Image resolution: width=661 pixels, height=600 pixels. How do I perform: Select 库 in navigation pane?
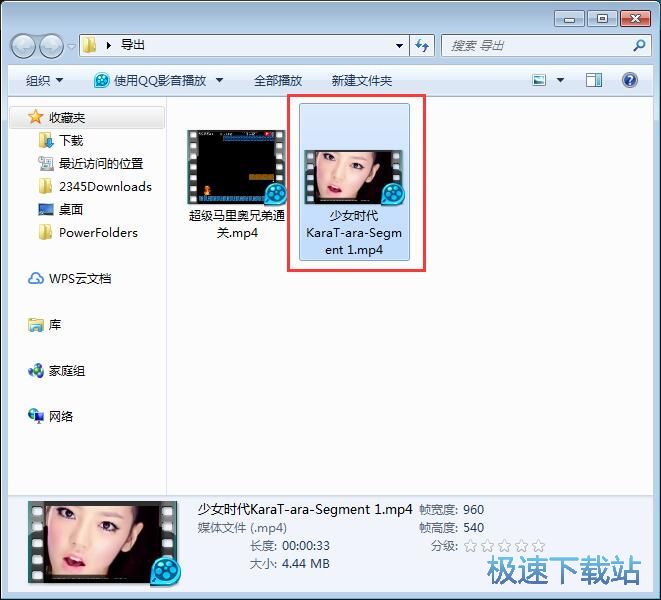55,325
